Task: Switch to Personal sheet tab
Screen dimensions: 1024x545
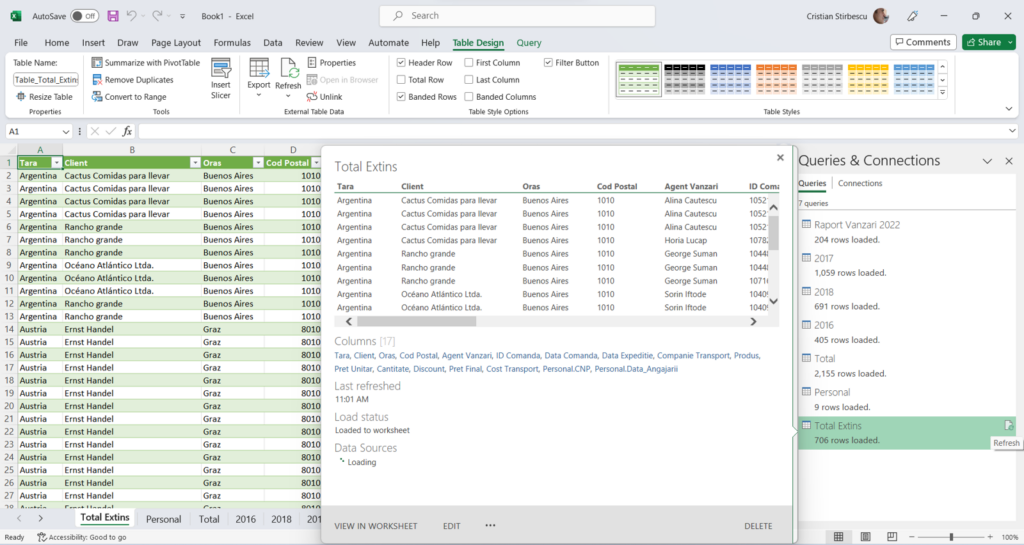Action: tap(163, 519)
